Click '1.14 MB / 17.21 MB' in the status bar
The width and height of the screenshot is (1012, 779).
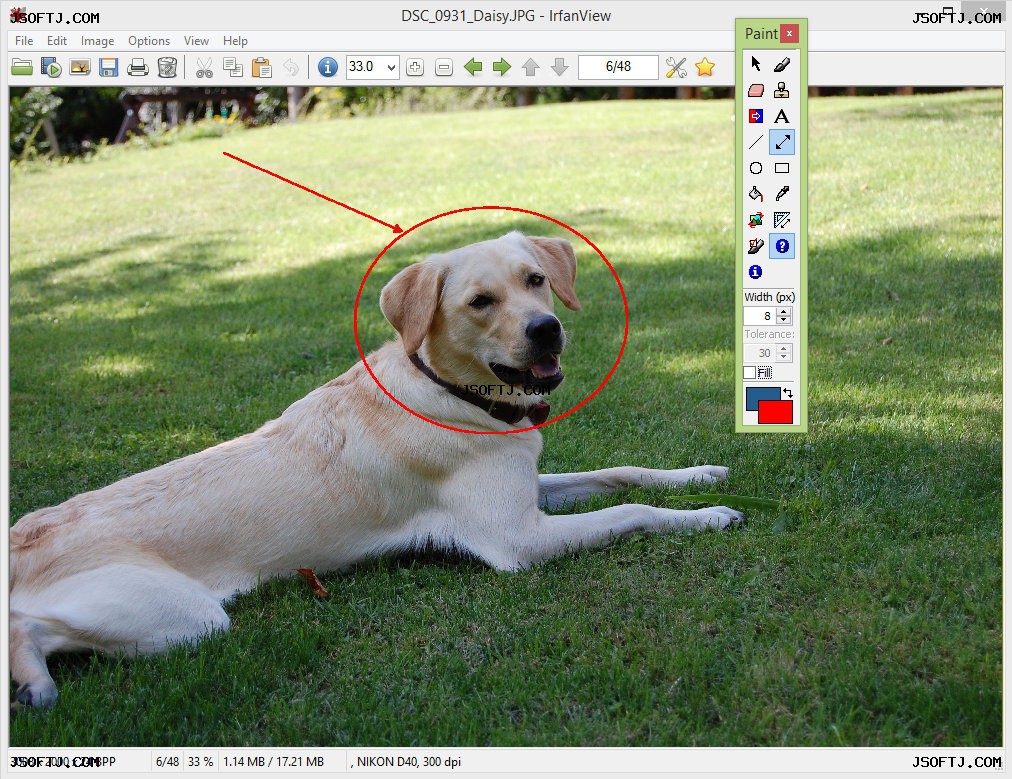click(273, 762)
